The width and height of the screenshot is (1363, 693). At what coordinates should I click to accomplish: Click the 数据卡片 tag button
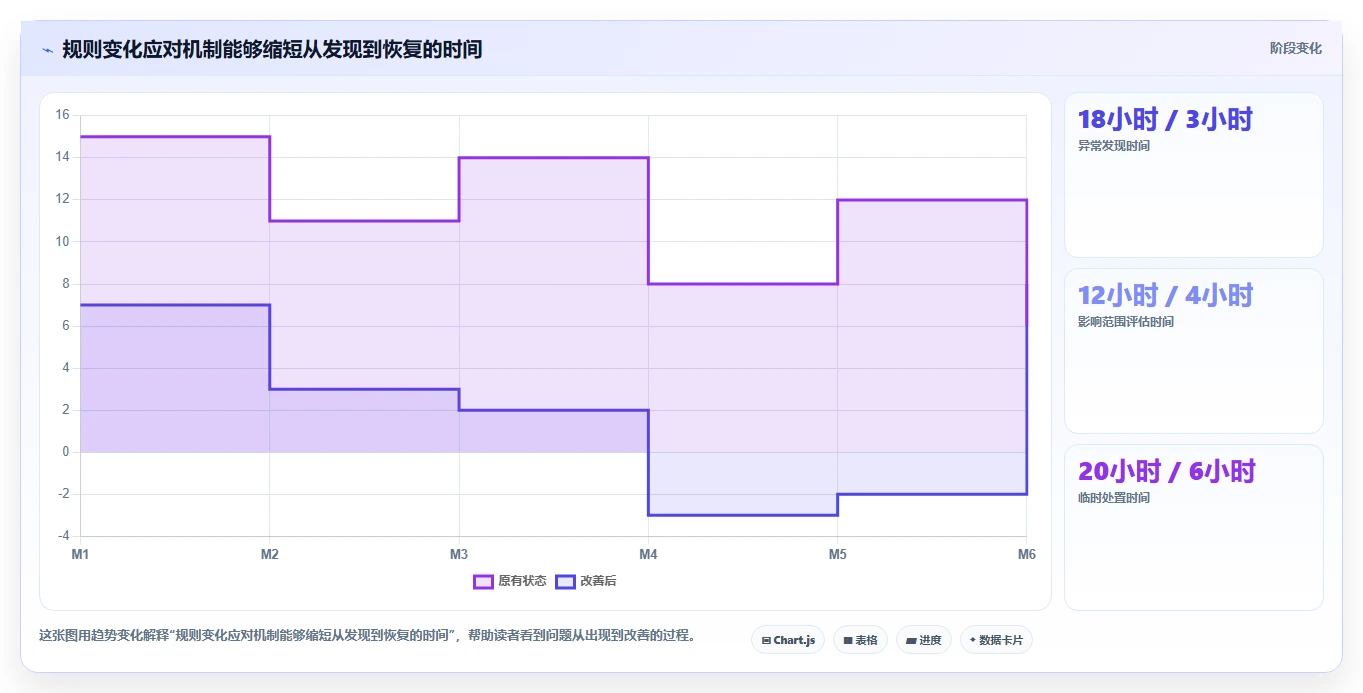pyautogui.click(x=996, y=640)
